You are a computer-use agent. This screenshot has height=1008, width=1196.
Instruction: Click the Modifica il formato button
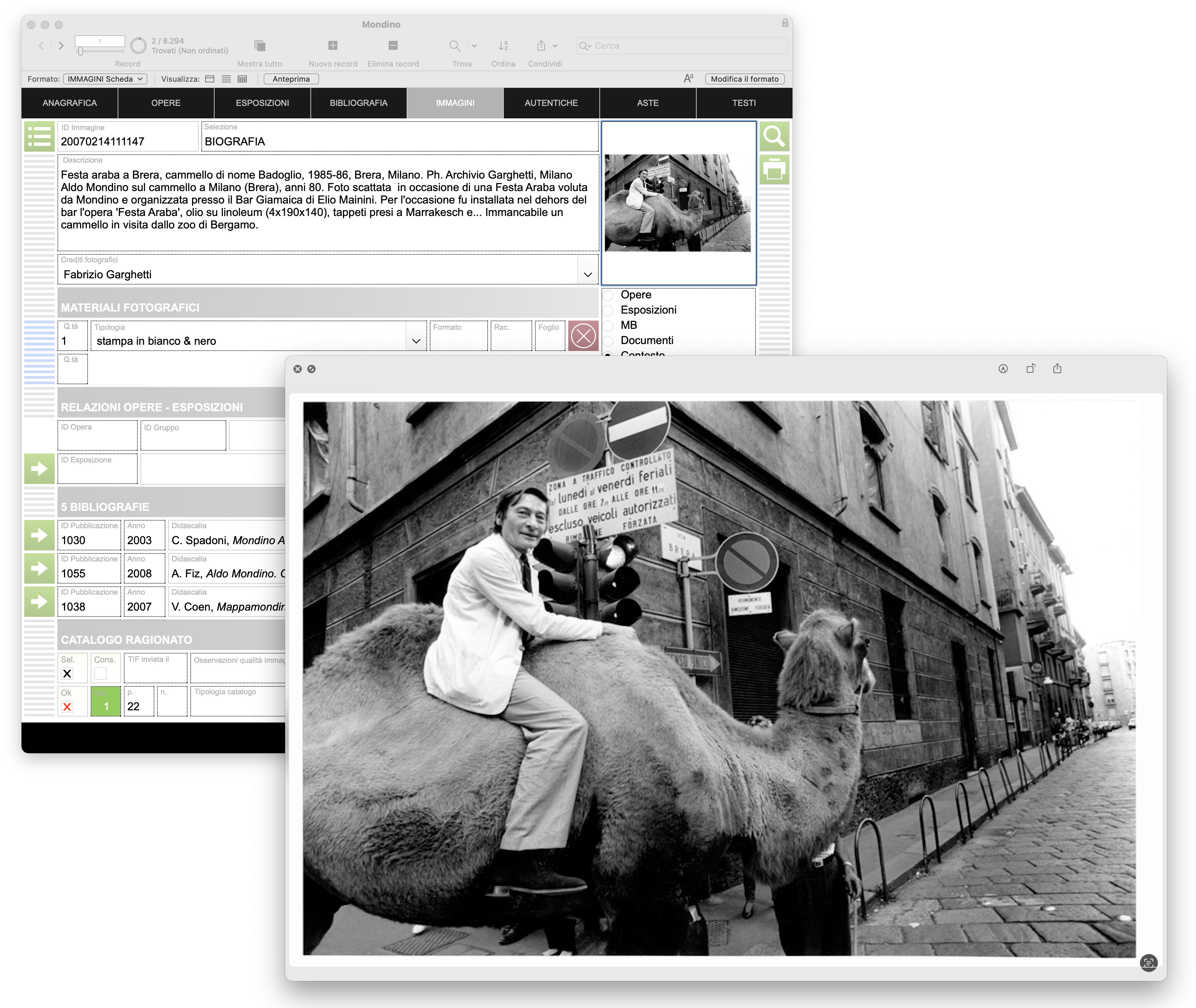tap(744, 78)
